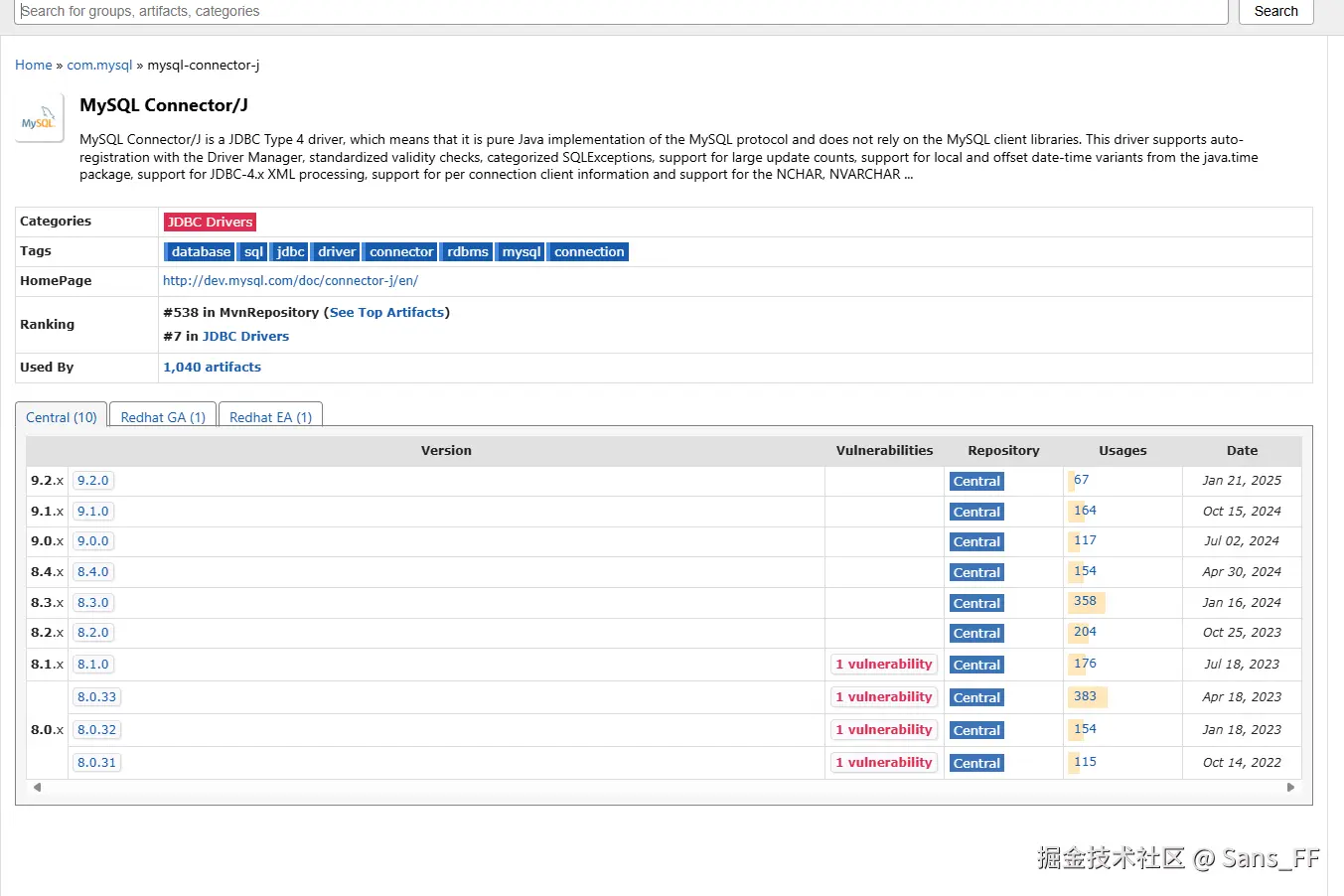Image resolution: width=1344 pixels, height=896 pixels.
Task: Click the Usages column header
Action: pos(1122,451)
